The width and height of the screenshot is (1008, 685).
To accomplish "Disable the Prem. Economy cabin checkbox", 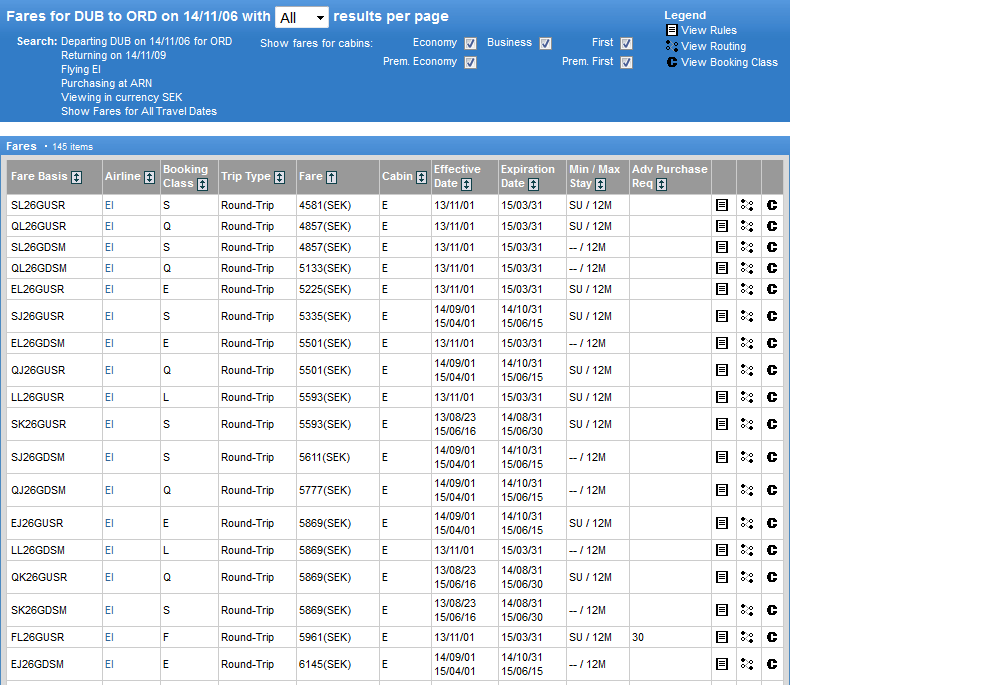I will point(470,62).
